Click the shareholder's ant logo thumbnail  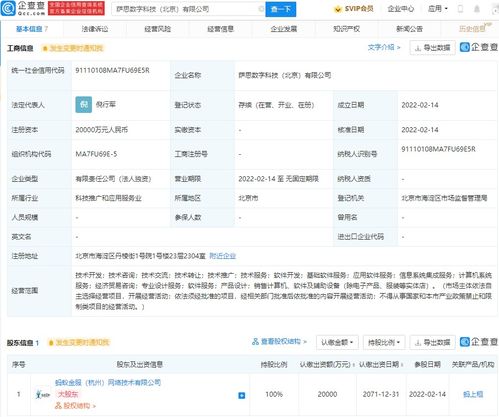(x=43, y=394)
